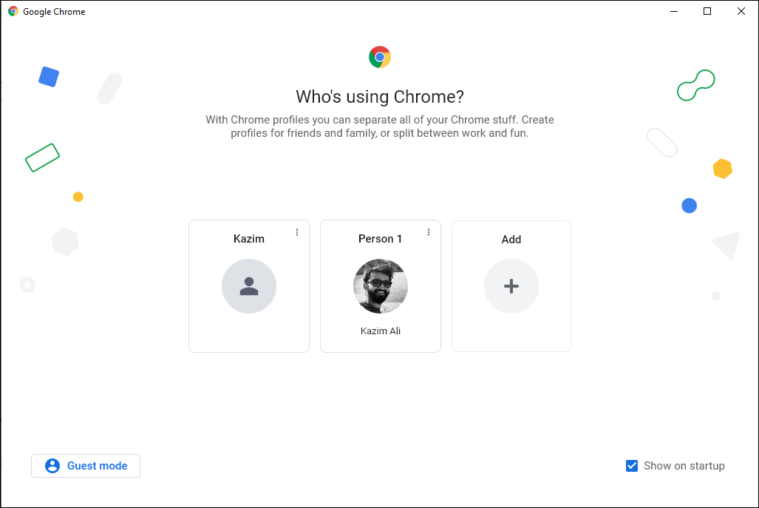
Task: Click the plus icon to add a profile
Action: coord(511,286)
